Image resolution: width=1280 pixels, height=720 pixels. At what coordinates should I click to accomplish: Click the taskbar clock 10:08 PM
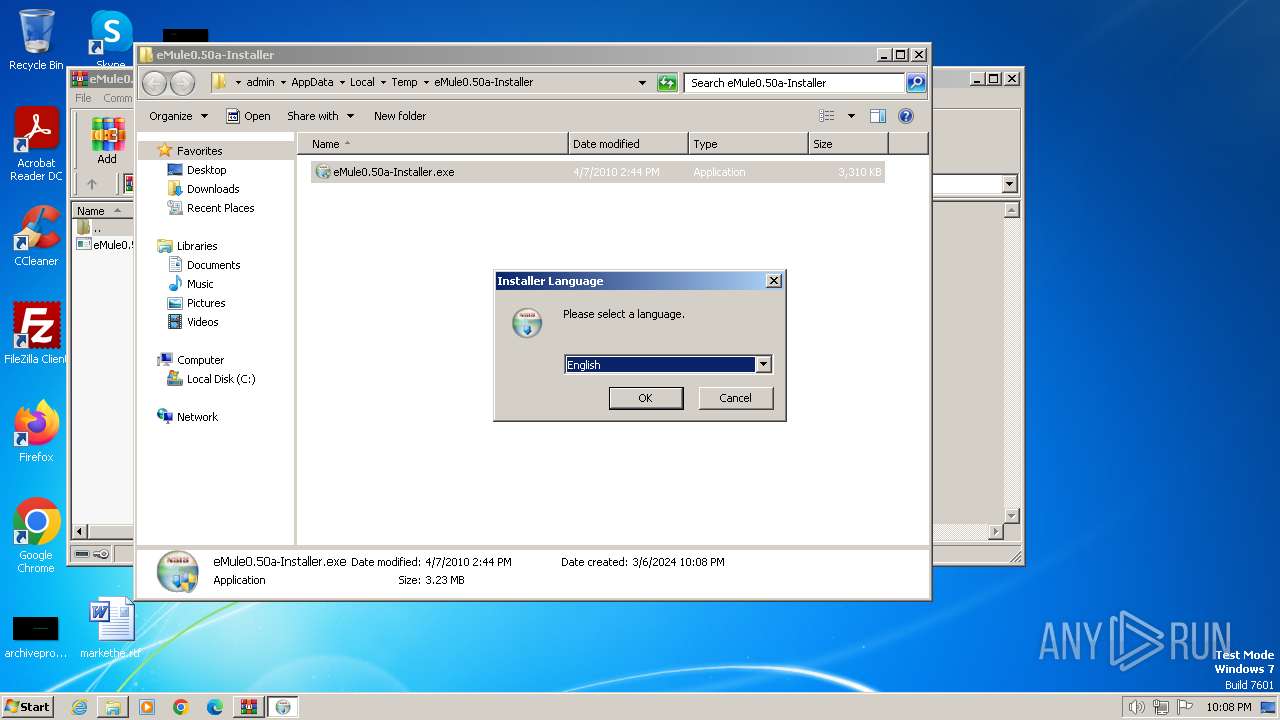[1228, 707]
